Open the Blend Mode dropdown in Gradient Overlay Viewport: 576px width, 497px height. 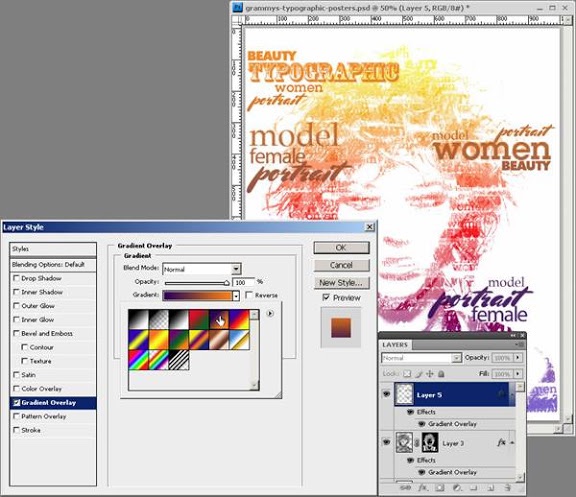(201, 269)
